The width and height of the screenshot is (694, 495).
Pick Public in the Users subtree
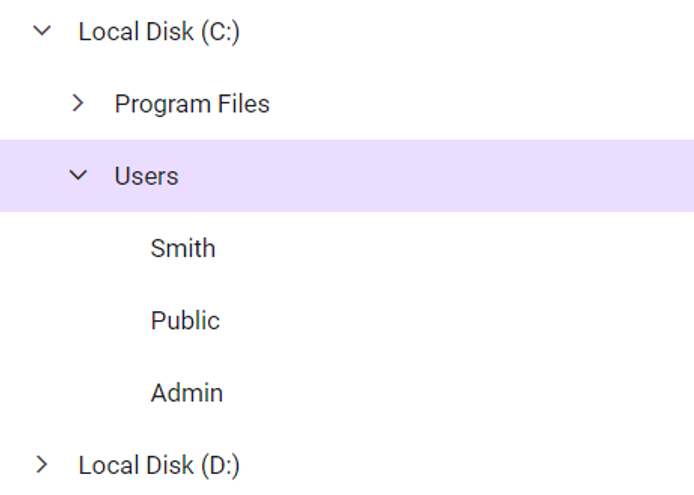tap(185, 320)
